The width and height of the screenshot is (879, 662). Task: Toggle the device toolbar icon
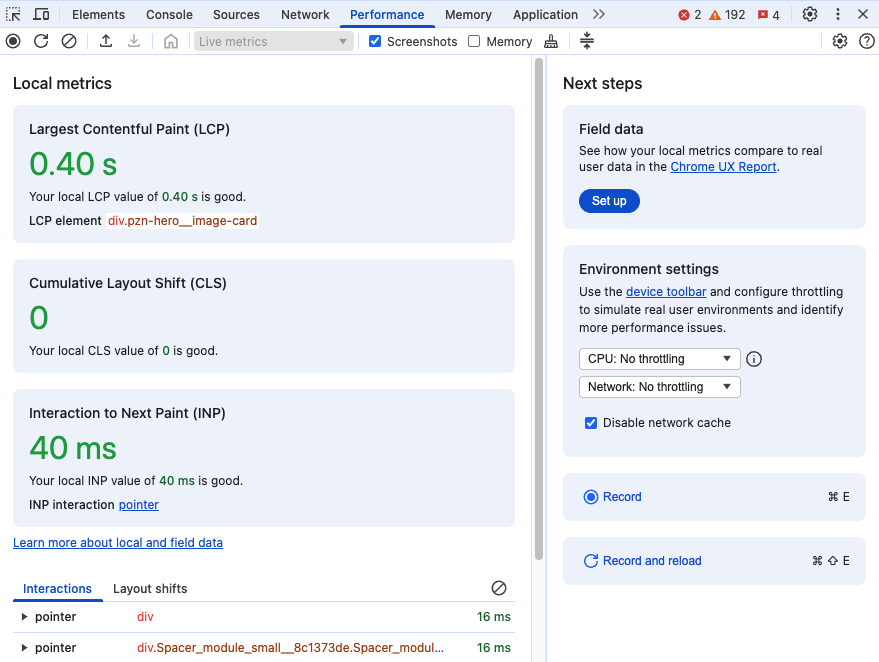pos(41,14)
